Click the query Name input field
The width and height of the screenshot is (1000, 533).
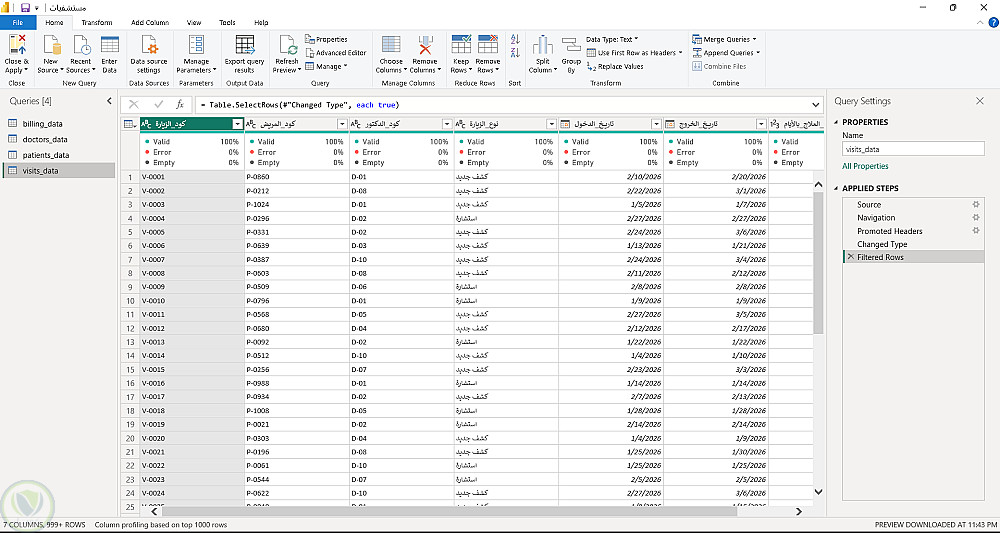tap(912, 149)
